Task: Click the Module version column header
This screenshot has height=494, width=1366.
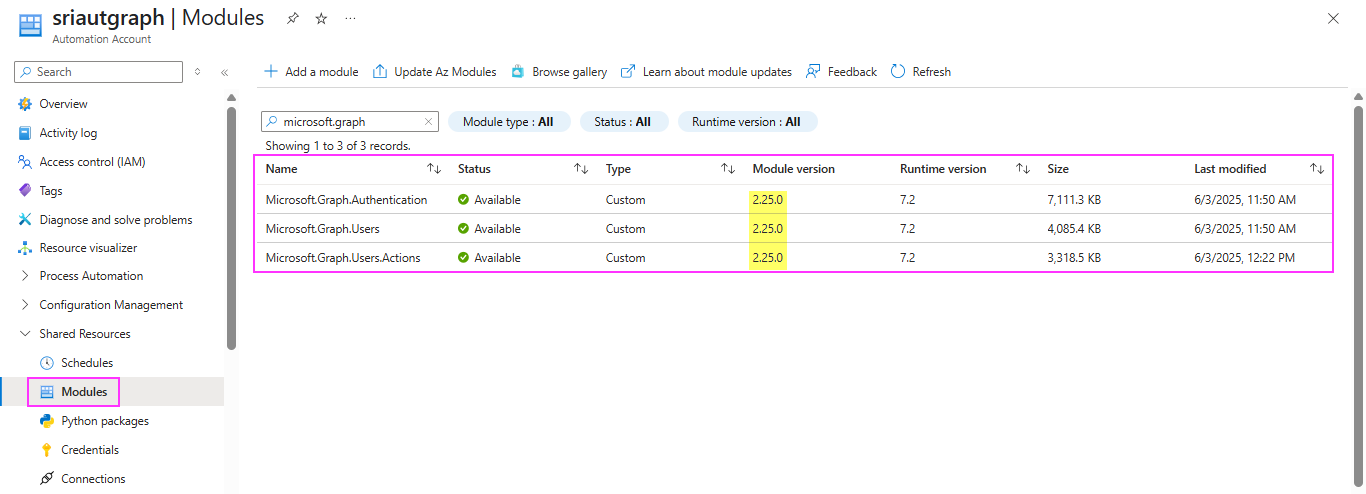Action: 793,169
